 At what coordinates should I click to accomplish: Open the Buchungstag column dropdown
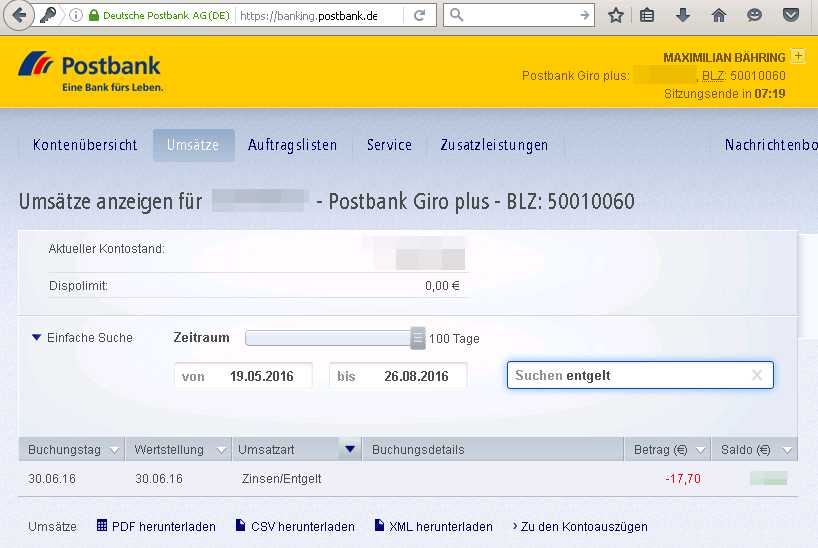(114, 450)
